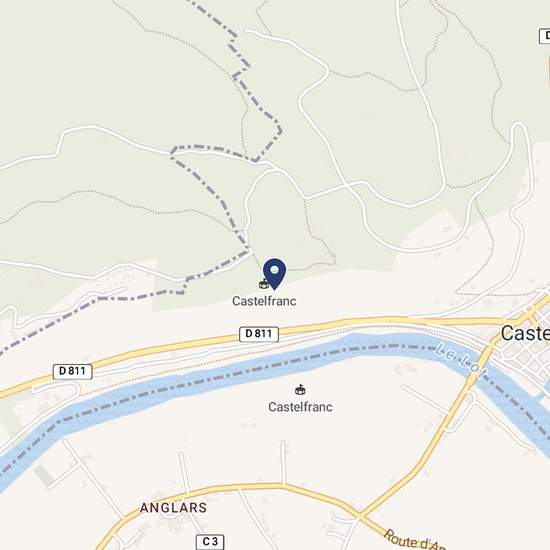Viewport: 550px width, 550px height.
Task: Select the large Caste town label at right
Action: click(x=525, y=333)
